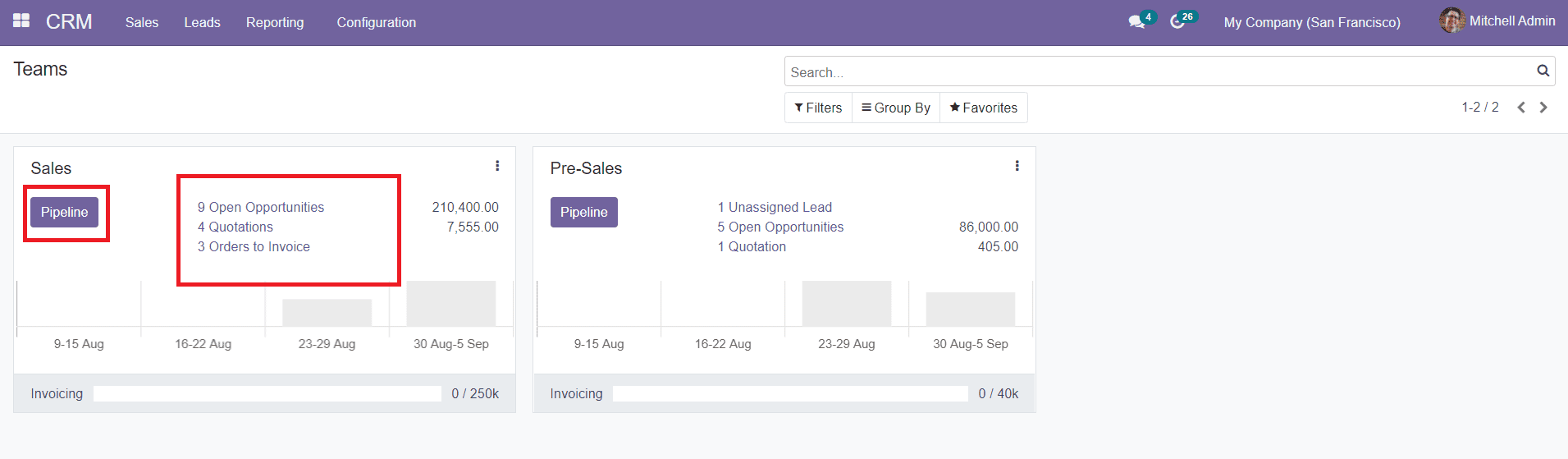Go to next page arrow
Image resolution: width=1568 pixels, height=459 pixels.
[1543, 108]
